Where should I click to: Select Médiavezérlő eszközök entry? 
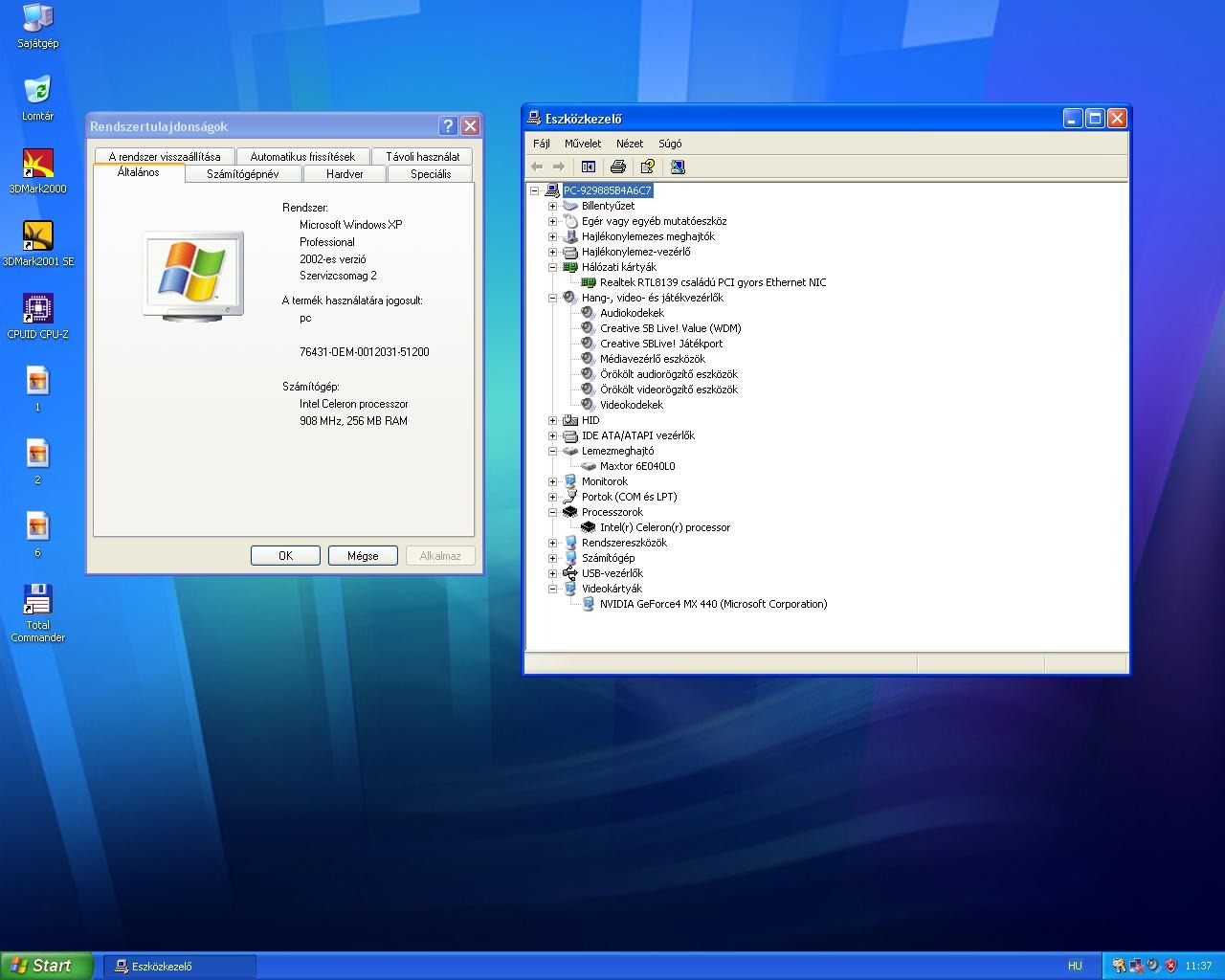point(653,359)
